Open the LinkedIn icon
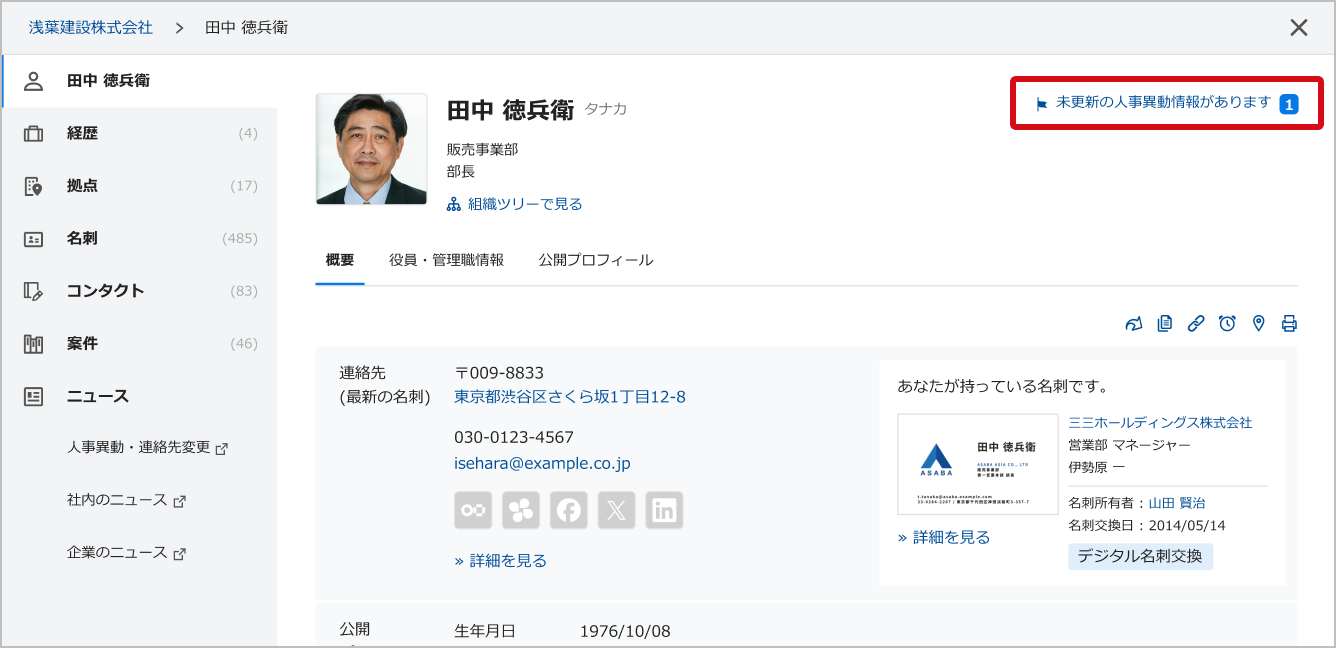This screenshot has width=1336, height=648. point(664,510)
